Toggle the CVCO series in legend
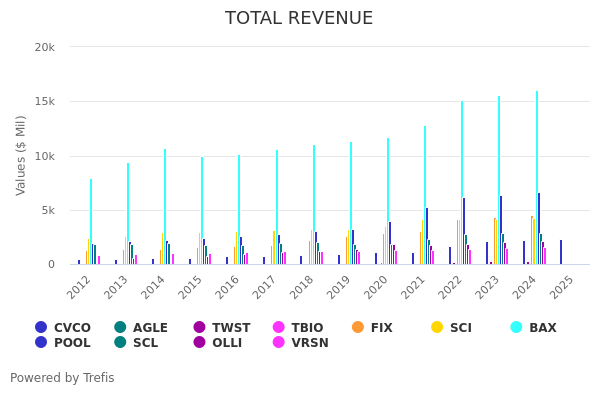600x400 pixels. [62, 328]
